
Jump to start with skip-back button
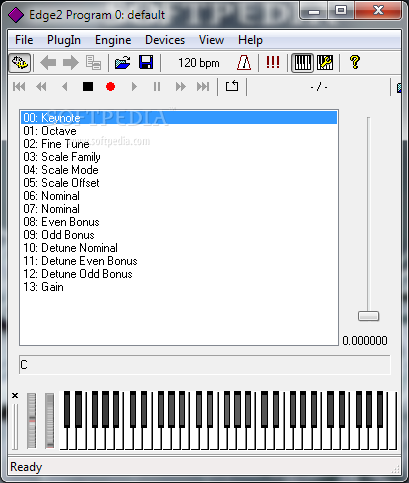(19, 87)
